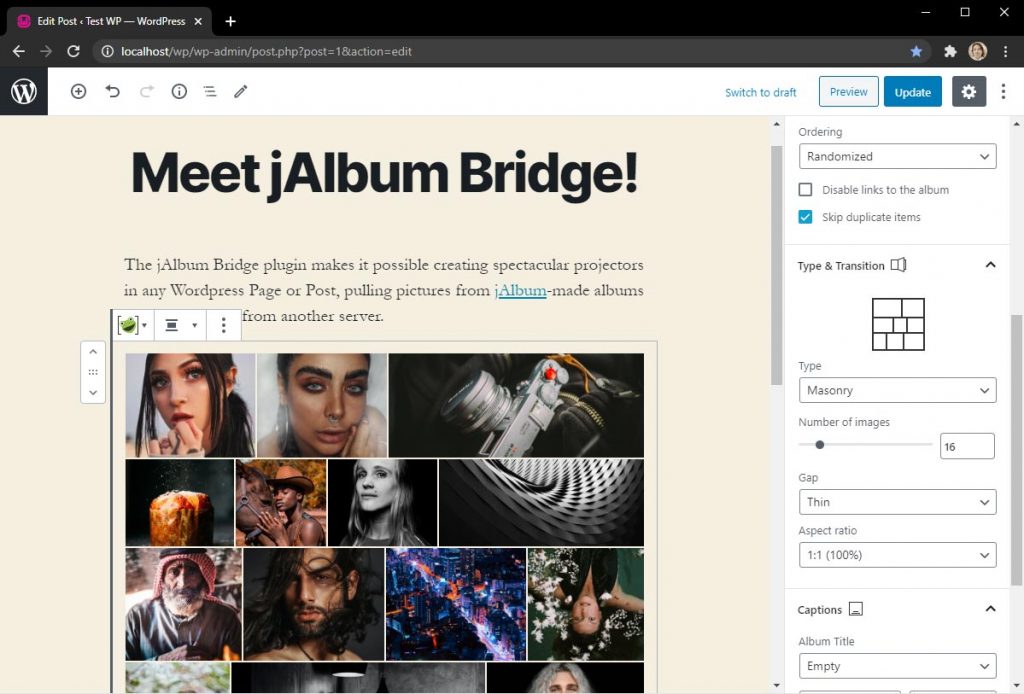Viewport: 1024px width, 694px height.
Task: Go forward in browser history
Action: [46, 52]
